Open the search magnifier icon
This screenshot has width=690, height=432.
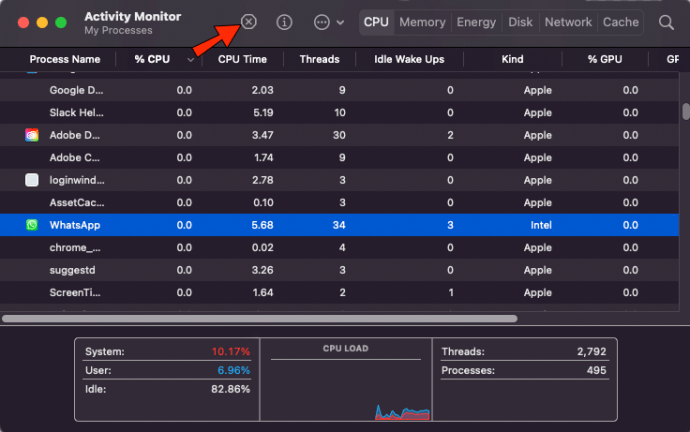(666, 22)
